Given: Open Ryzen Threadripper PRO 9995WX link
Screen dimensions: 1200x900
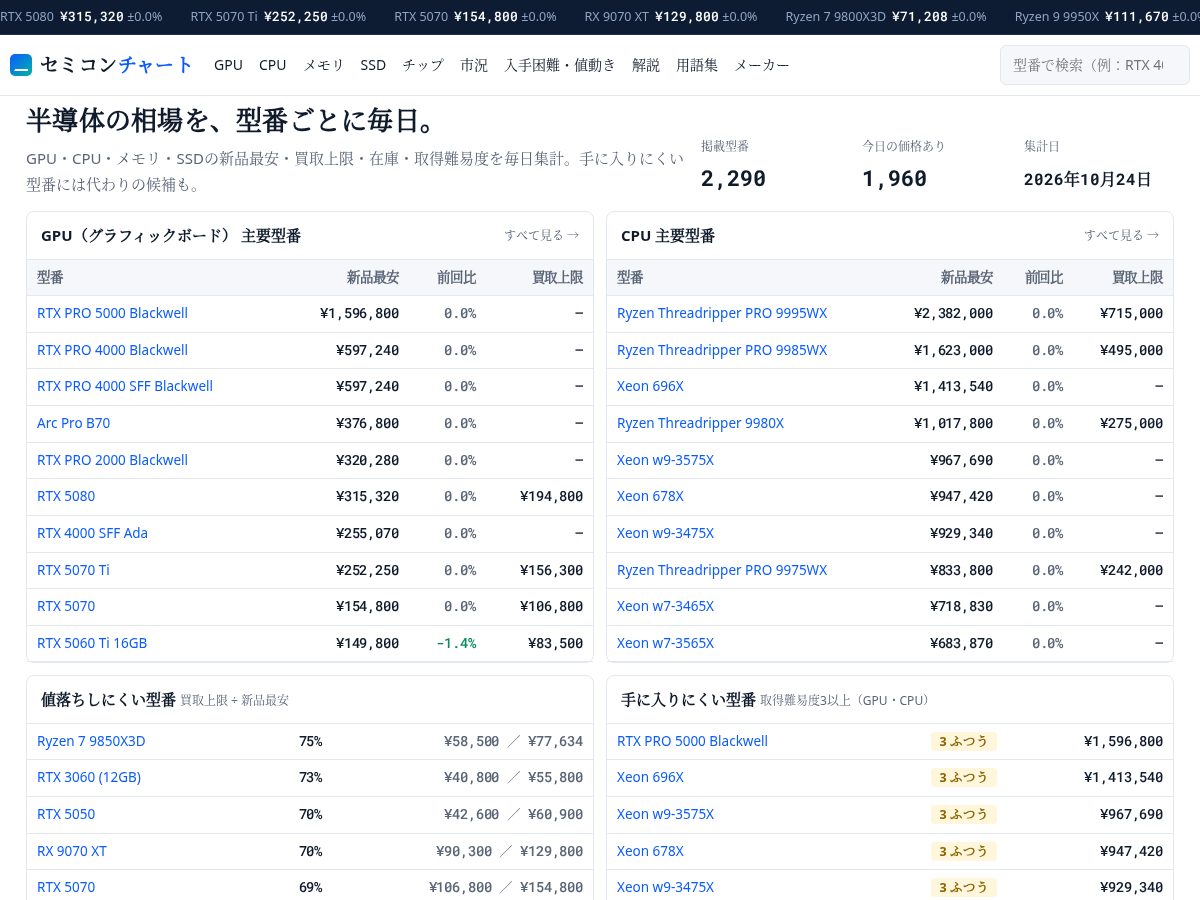Looking at the screenshot, I should tap(722, 313).
